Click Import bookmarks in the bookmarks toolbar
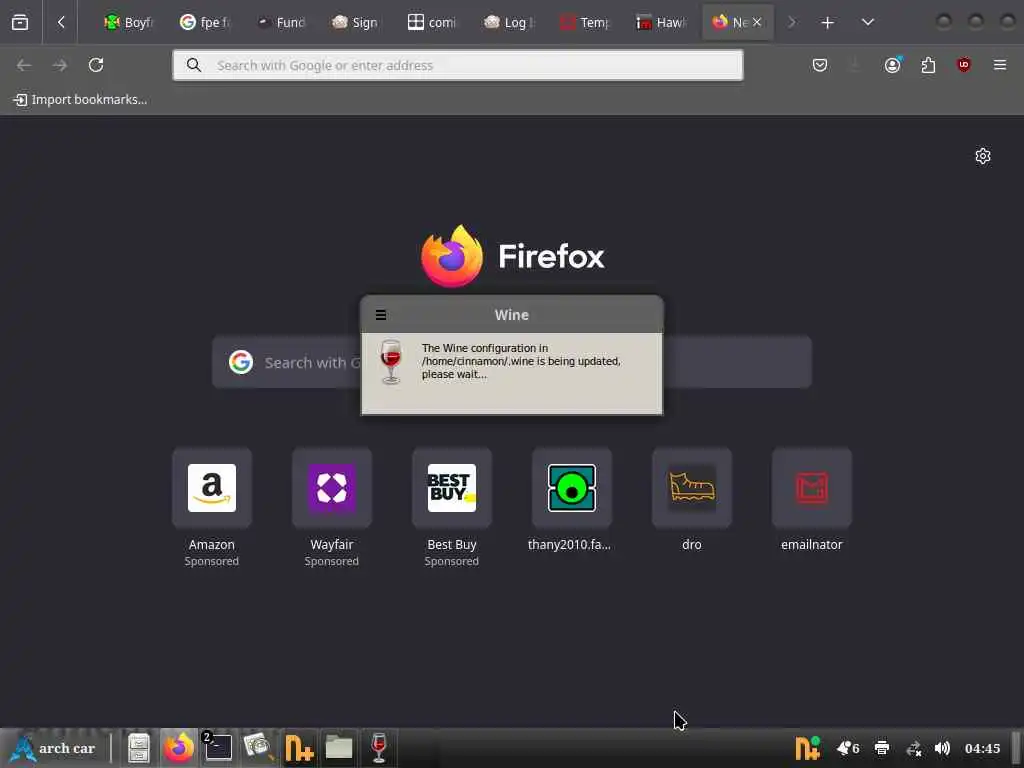The width and height of the screenshot is (1024, 768). (x=80, y=99)
